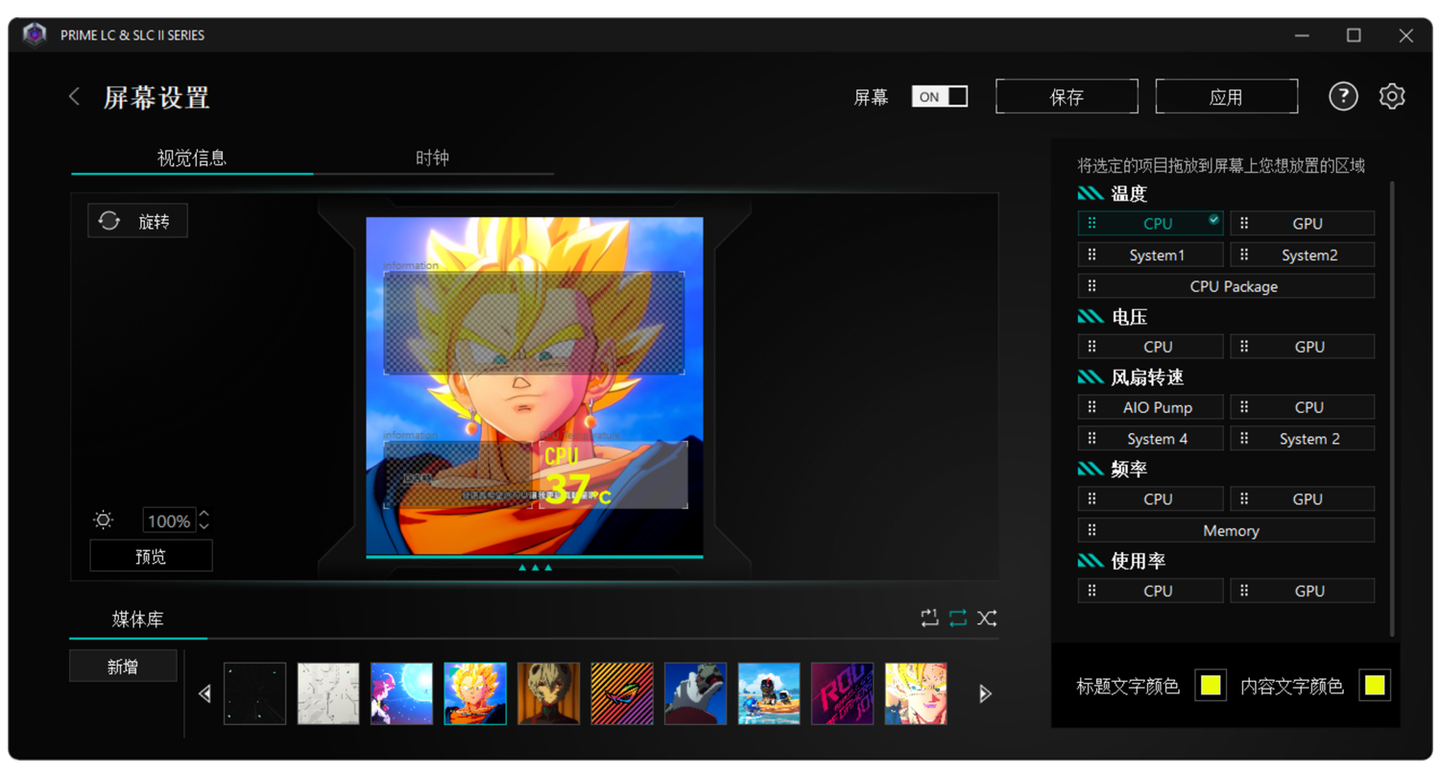1440x777 pixels.
Task: Click the sensor list vertical scrollbar
Action: 1392,409
